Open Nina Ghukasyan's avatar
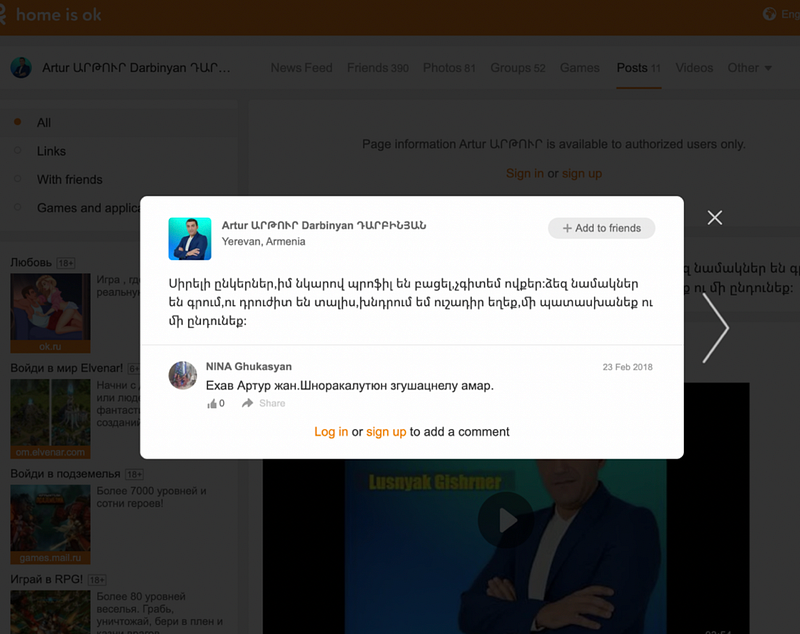 tap(183, 375)
